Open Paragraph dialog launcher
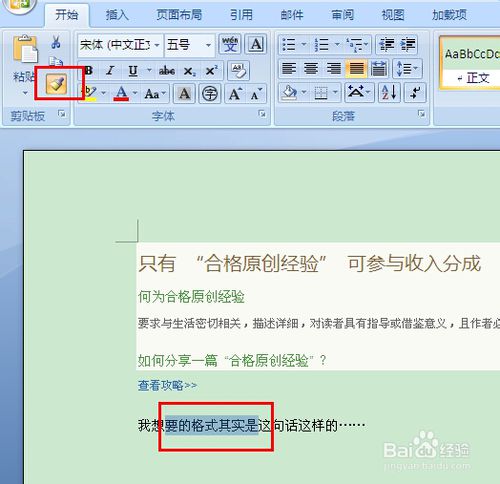Screen dimensions: 500x484 click(x=422, y=114)
